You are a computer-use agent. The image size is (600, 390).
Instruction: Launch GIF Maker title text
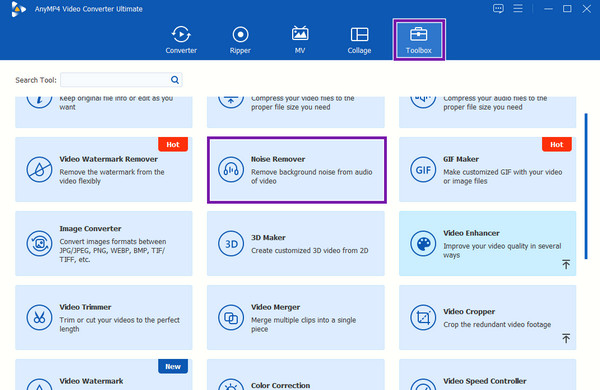click(461, 159)
